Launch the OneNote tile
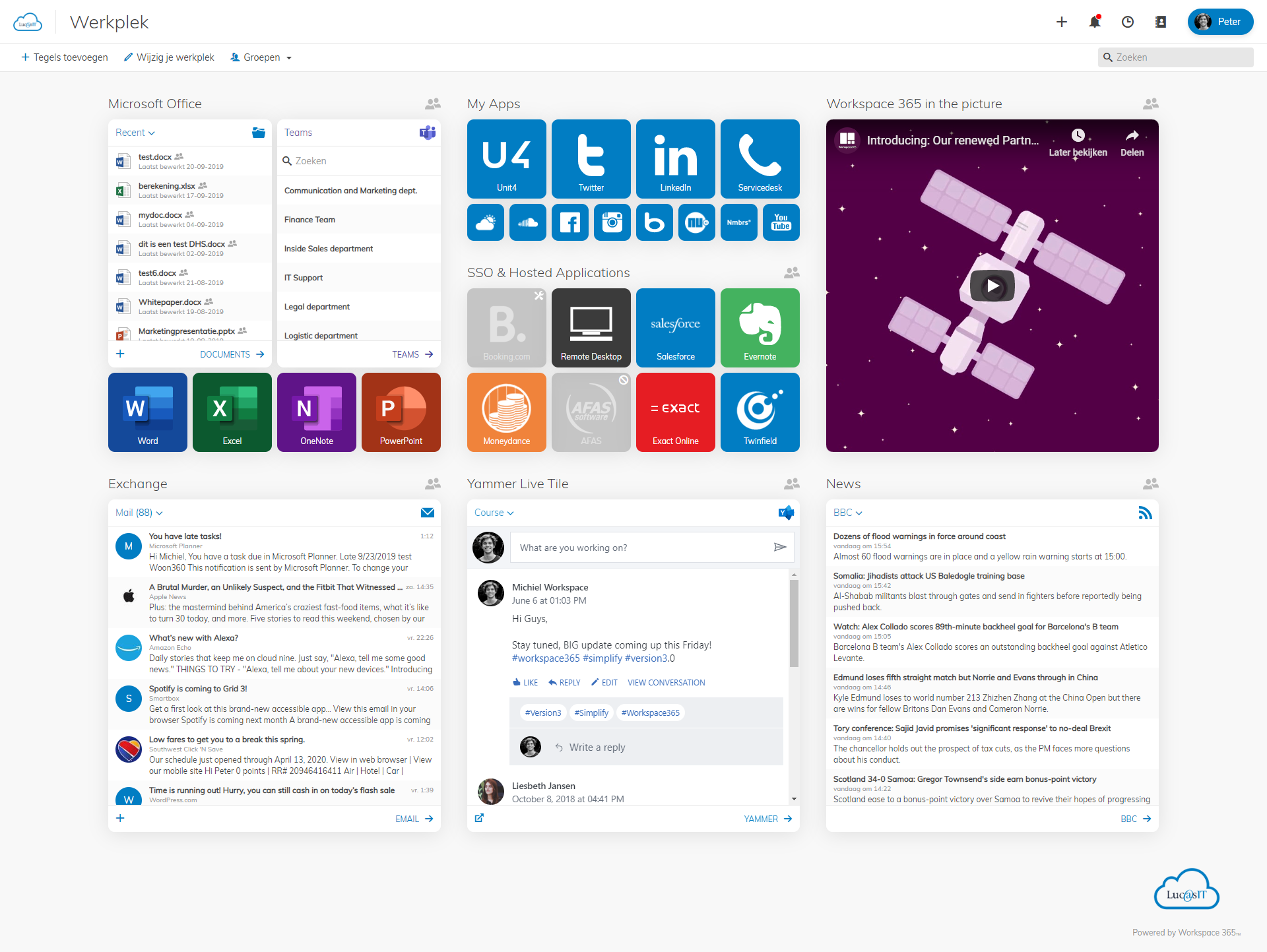The image size is (1267, 952). [x=317, y=412]
